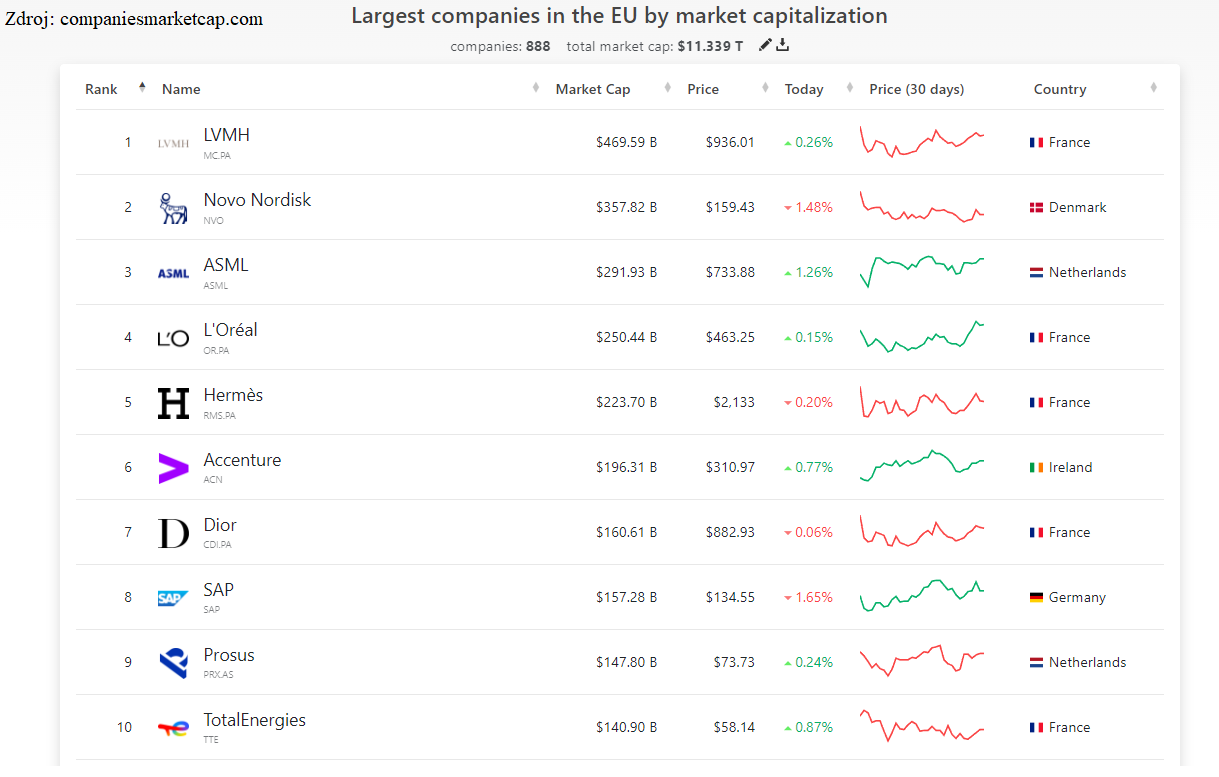Sort by Price column arrows
This screenshot has height=777, width=1219.
pyautogui.click(x=765, y=89)
